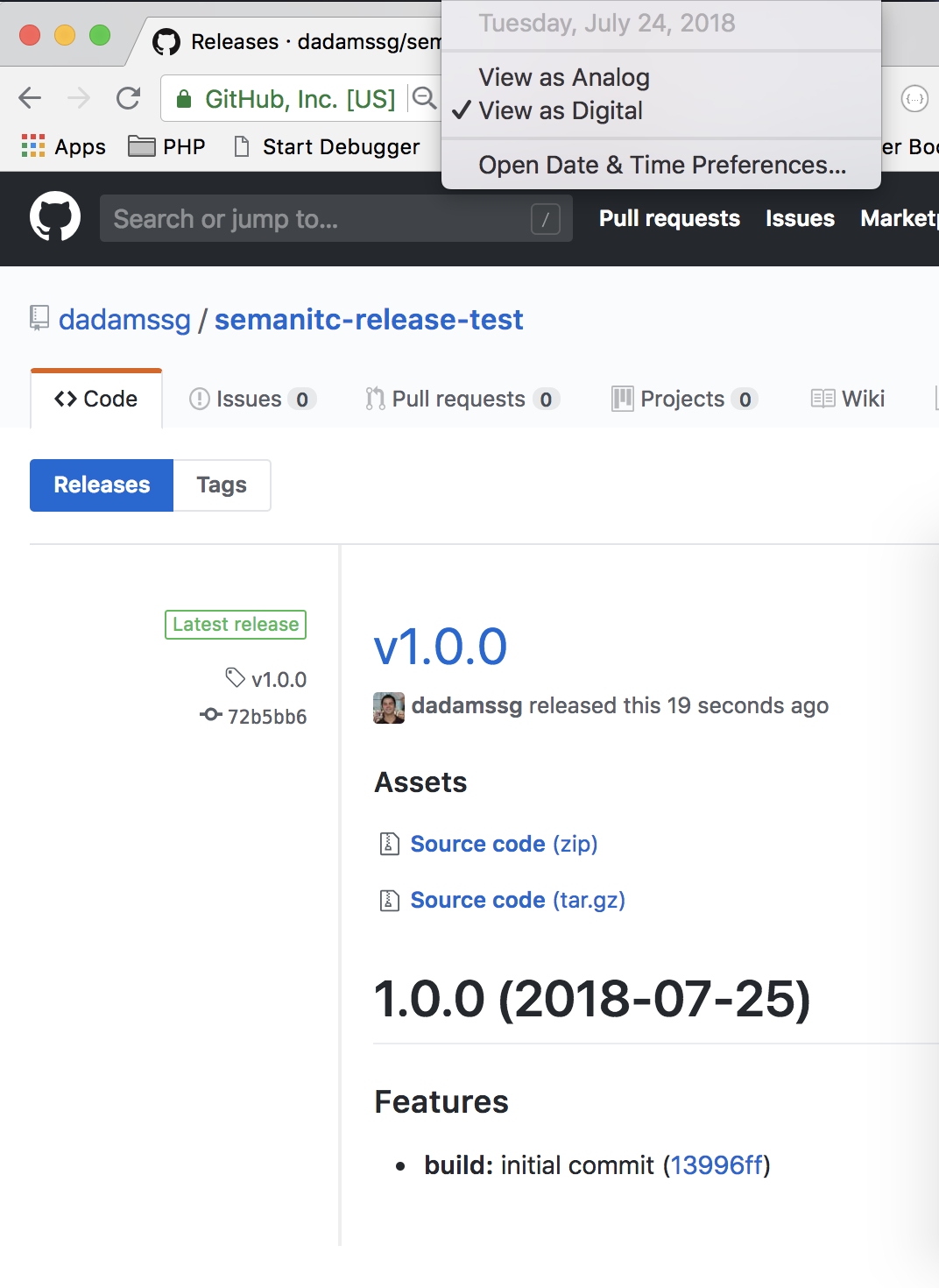
Task: Open Date & Time Preferences
Action: tap(660, 165)
